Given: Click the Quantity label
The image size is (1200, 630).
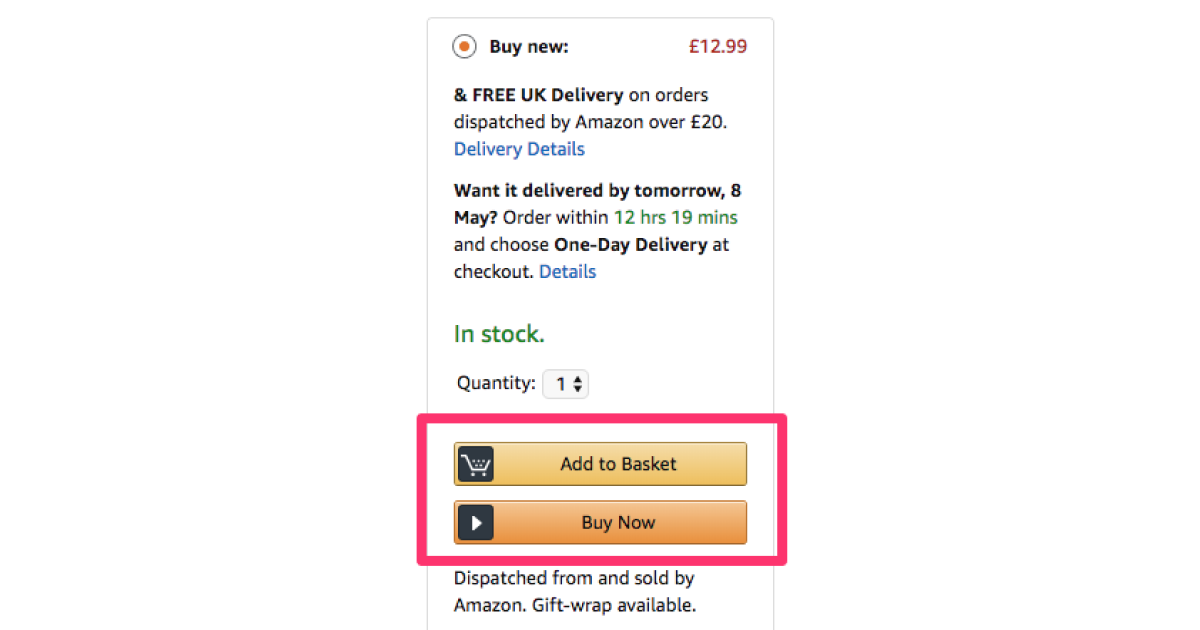Looking at the screenshot, I should pyautogui.click(x=496, y=383).
